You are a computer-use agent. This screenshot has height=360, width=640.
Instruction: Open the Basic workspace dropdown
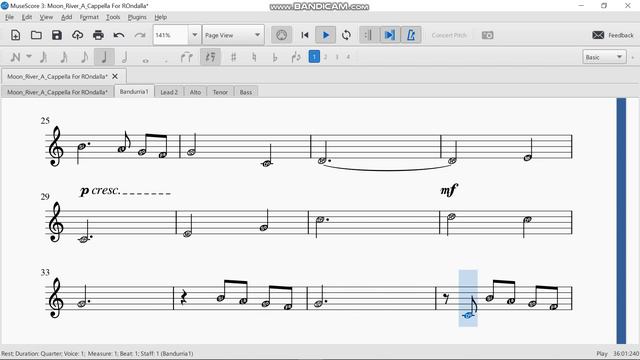coord(604,57)
